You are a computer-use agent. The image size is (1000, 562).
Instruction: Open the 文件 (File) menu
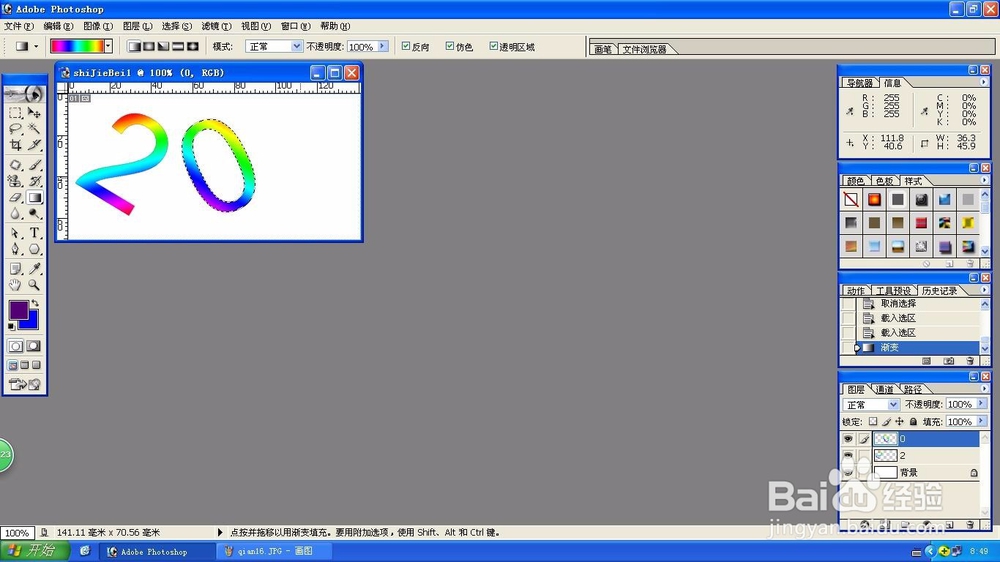(18, 26)
